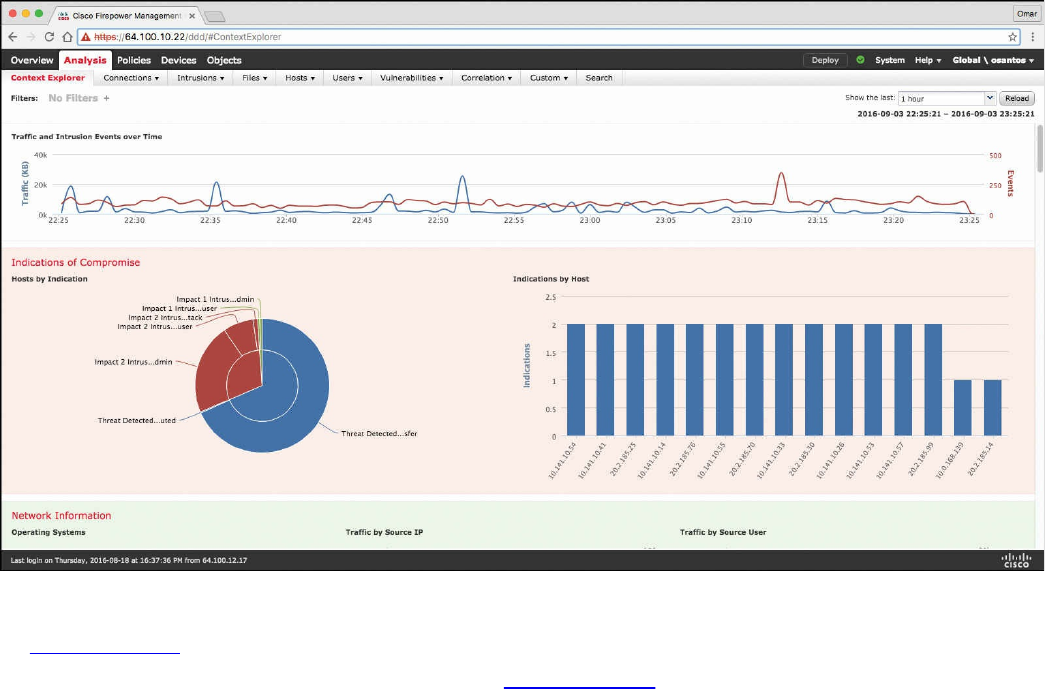Viewport: 1045px width, 689px height.
Task: Open the browser home icon
Action: [67, 37]
